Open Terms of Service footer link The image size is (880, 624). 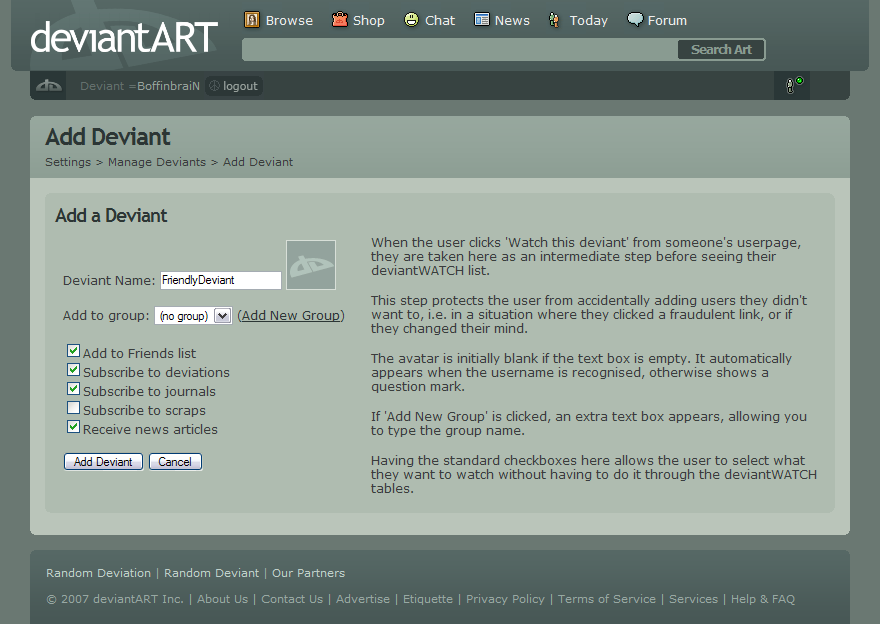click(607, 599)
